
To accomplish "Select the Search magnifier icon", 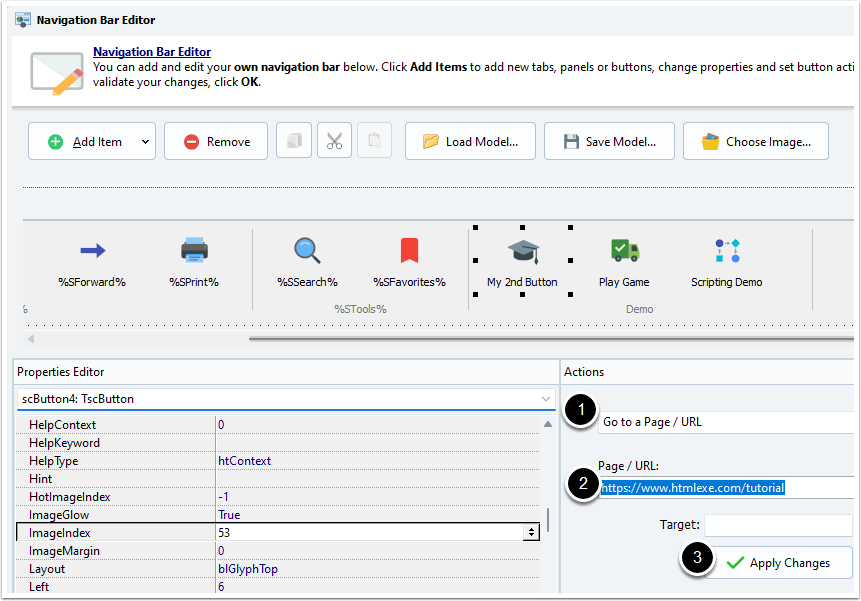I will point(307,251).
